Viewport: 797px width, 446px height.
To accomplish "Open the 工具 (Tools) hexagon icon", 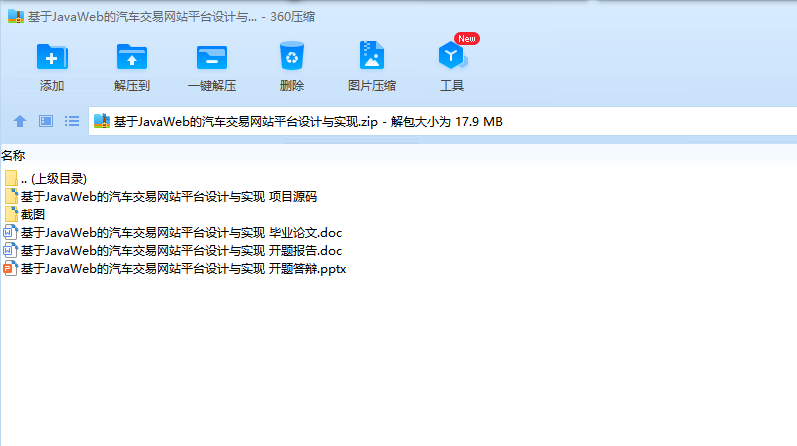I will 452,55.
